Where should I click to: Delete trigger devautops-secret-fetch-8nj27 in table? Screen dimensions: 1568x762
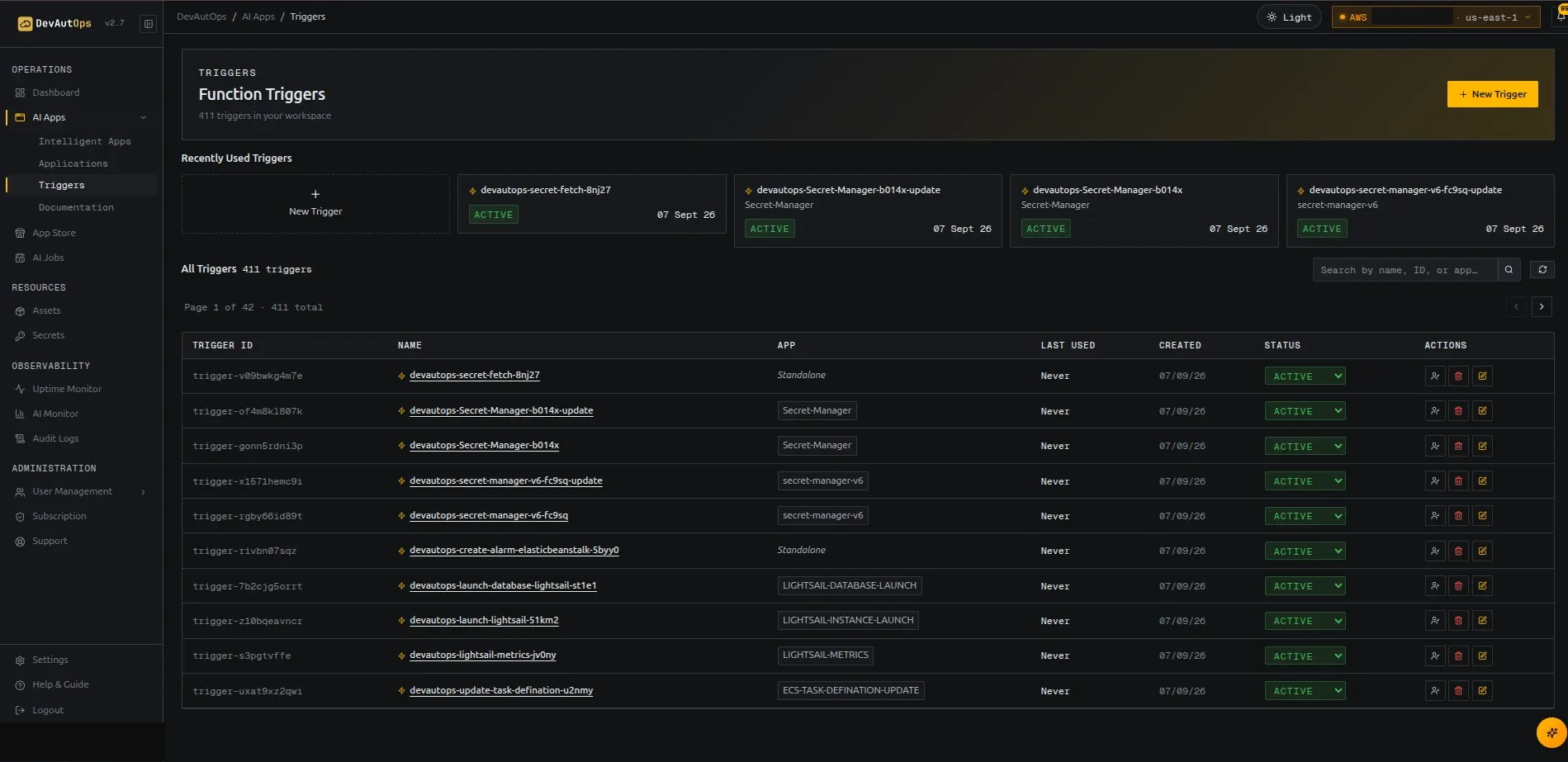[1458, 376]
